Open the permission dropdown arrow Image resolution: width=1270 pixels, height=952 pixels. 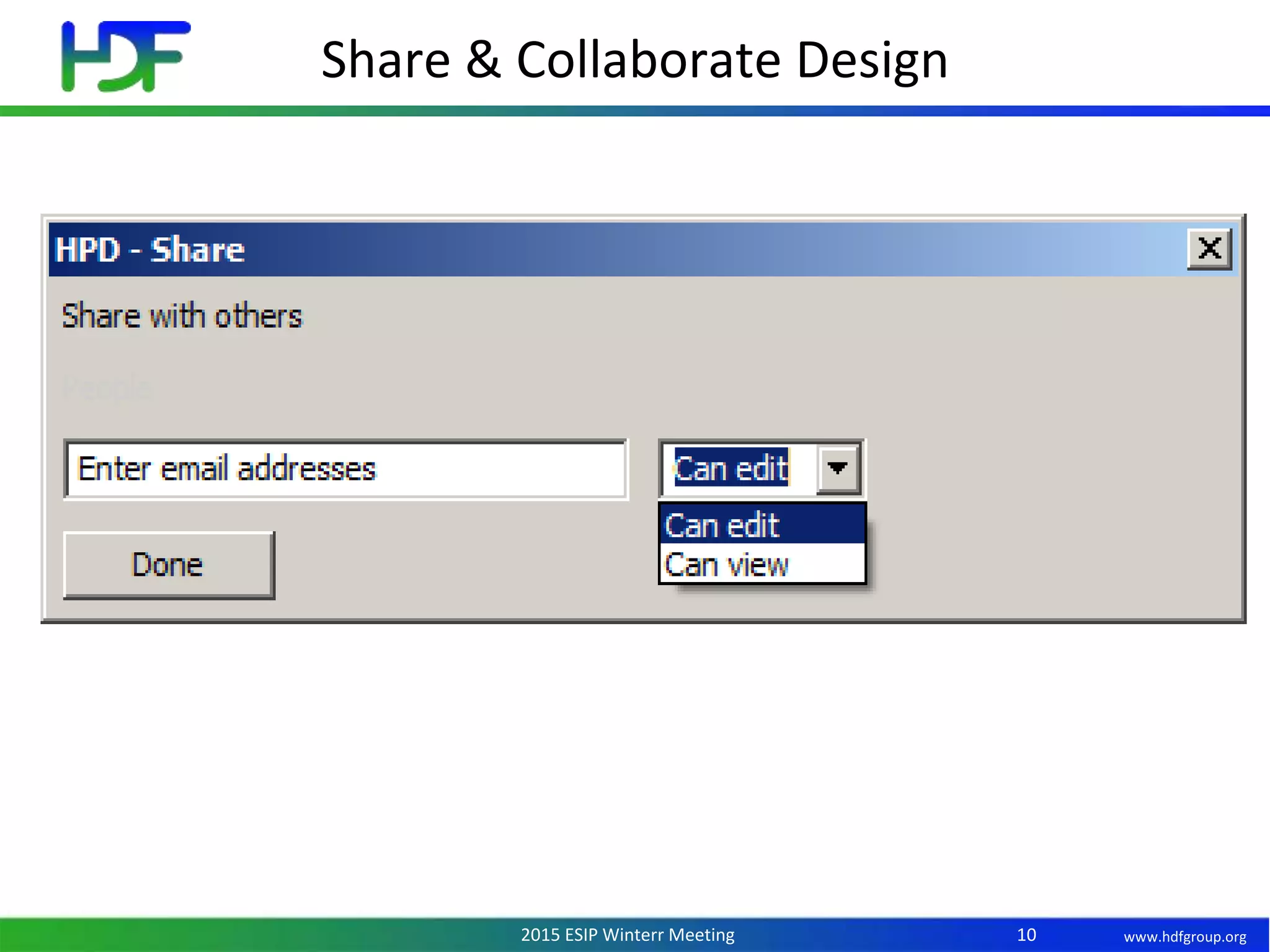pyautogui.click(x=838, y=469)
